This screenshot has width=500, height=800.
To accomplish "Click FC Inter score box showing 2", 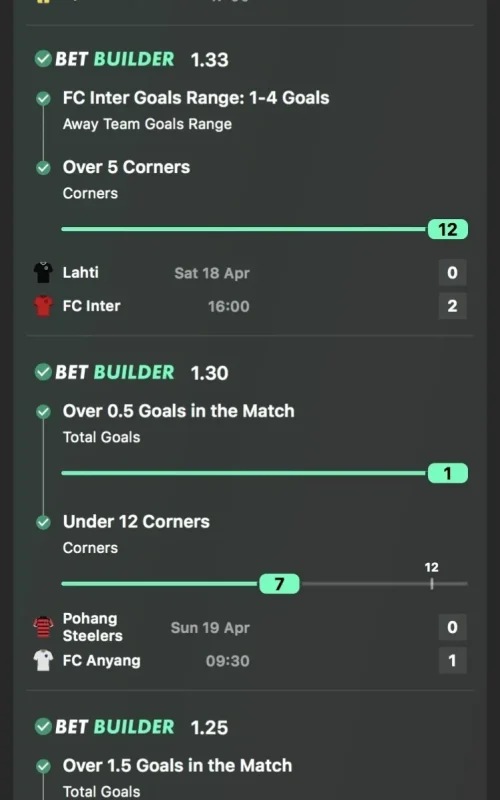I will click(453, 306).
